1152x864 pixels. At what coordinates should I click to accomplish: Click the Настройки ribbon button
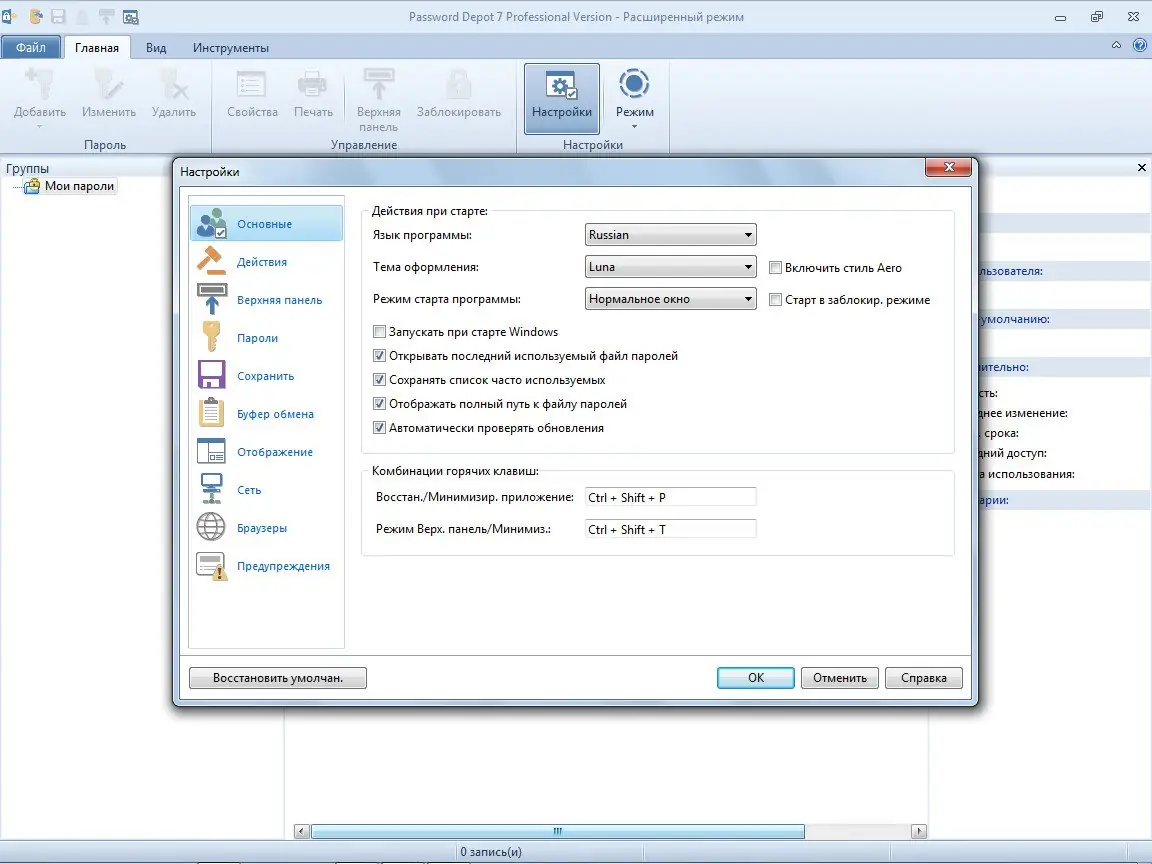tap(562, 98)
